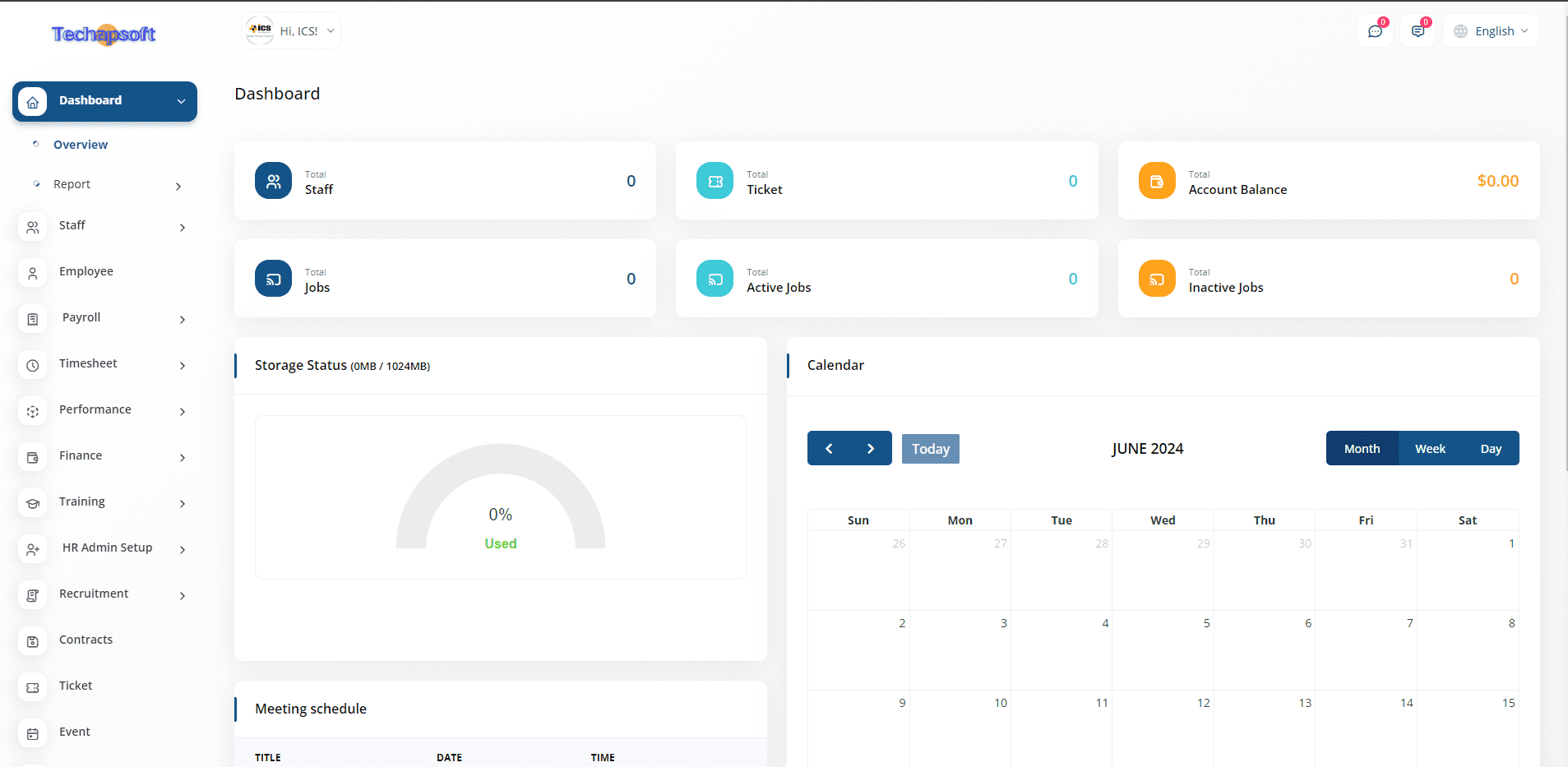Click the Today calendar button

930,449
